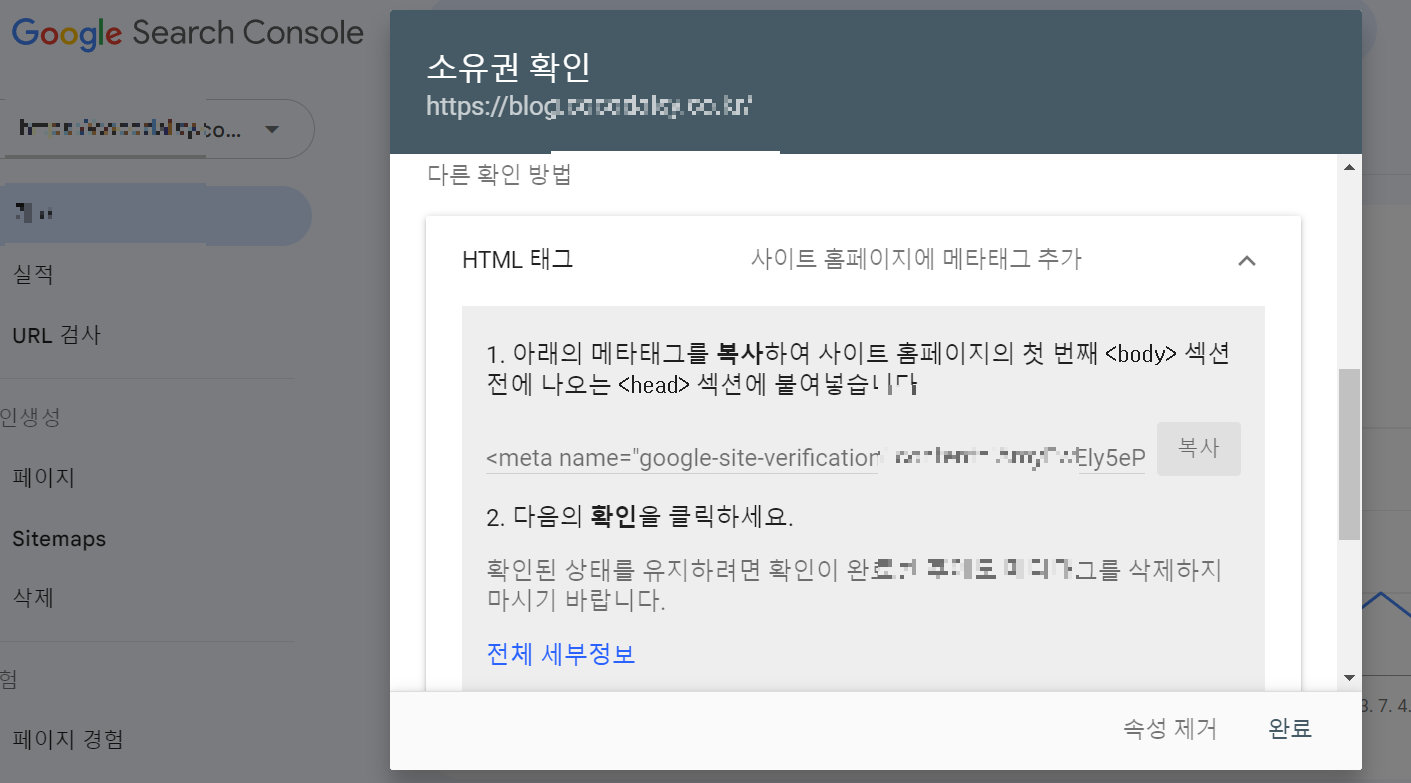Open URL 검사 in the sidebar
1411x783 pixels.
point(56,335)
